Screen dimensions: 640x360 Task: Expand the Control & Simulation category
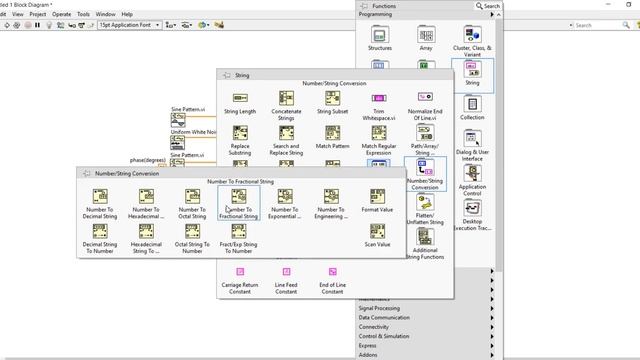coord(492,336)
